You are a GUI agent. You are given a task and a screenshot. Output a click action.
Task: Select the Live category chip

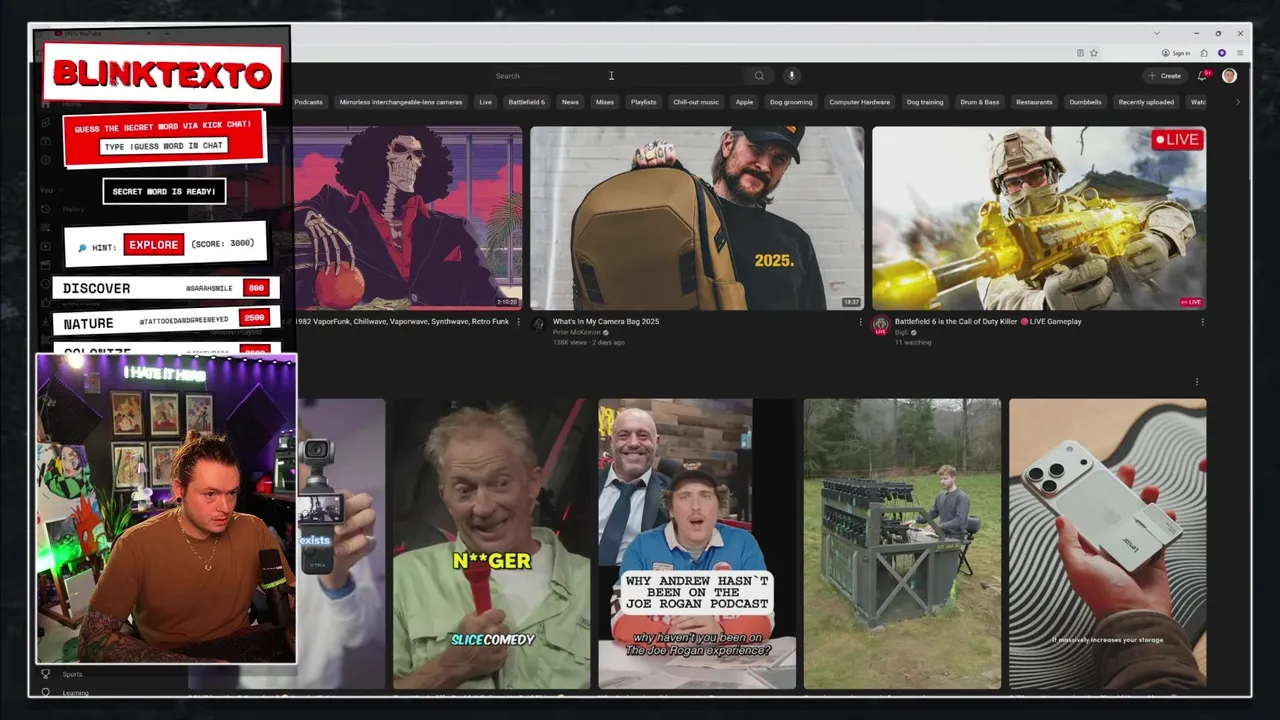[485, 102]
